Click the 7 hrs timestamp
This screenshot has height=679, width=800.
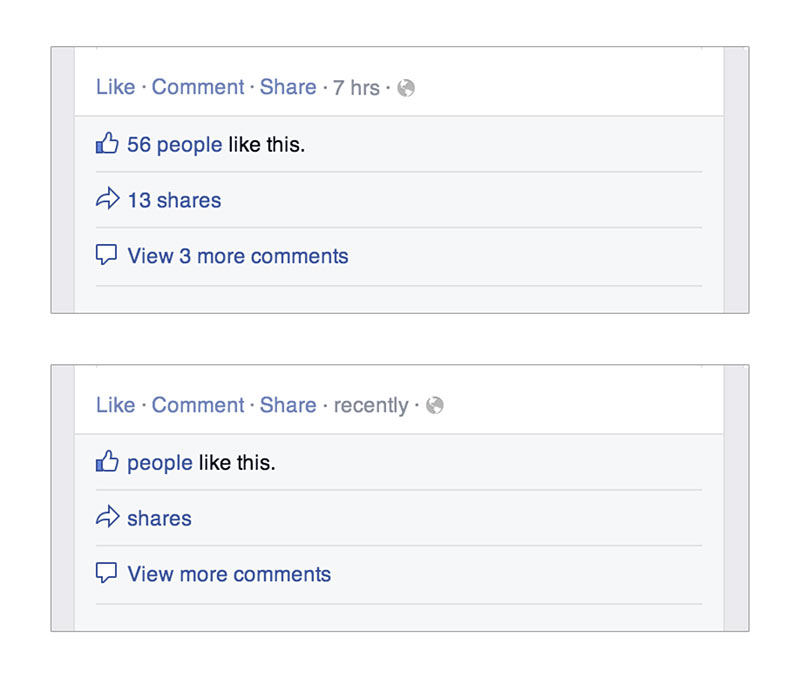coord(357,88)
